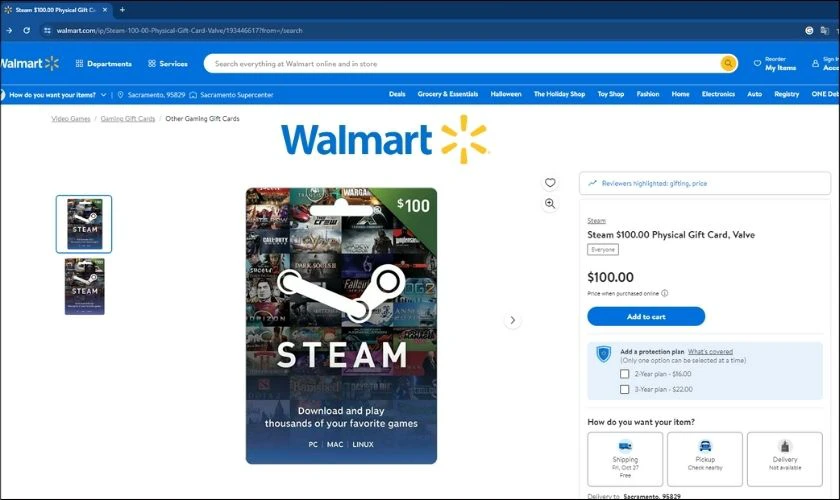The image size is (840, 500).
Task: Click the Add to cart button
Action: click(646, 316)
